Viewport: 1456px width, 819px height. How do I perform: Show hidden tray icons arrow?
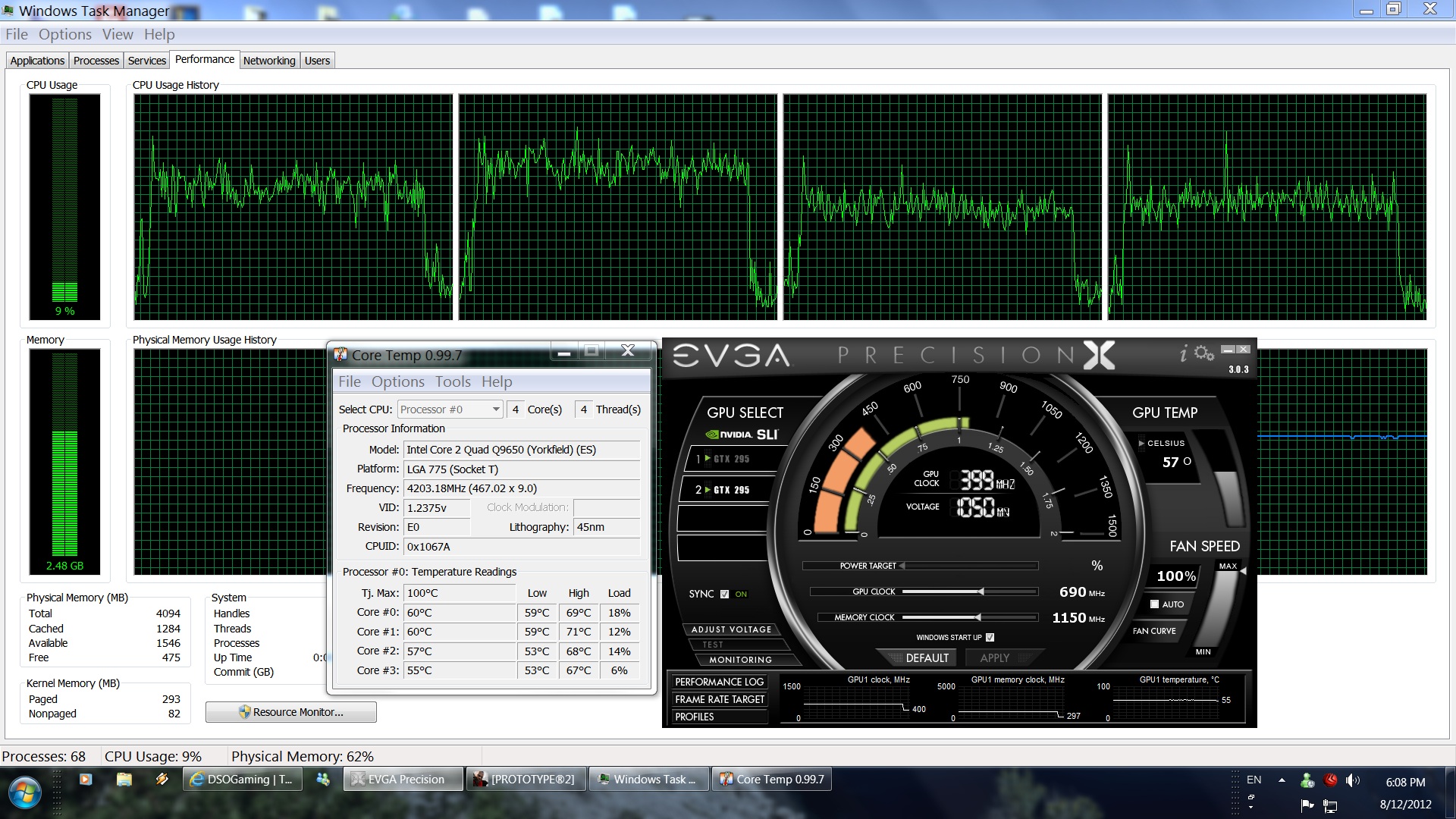point(1282,780)
